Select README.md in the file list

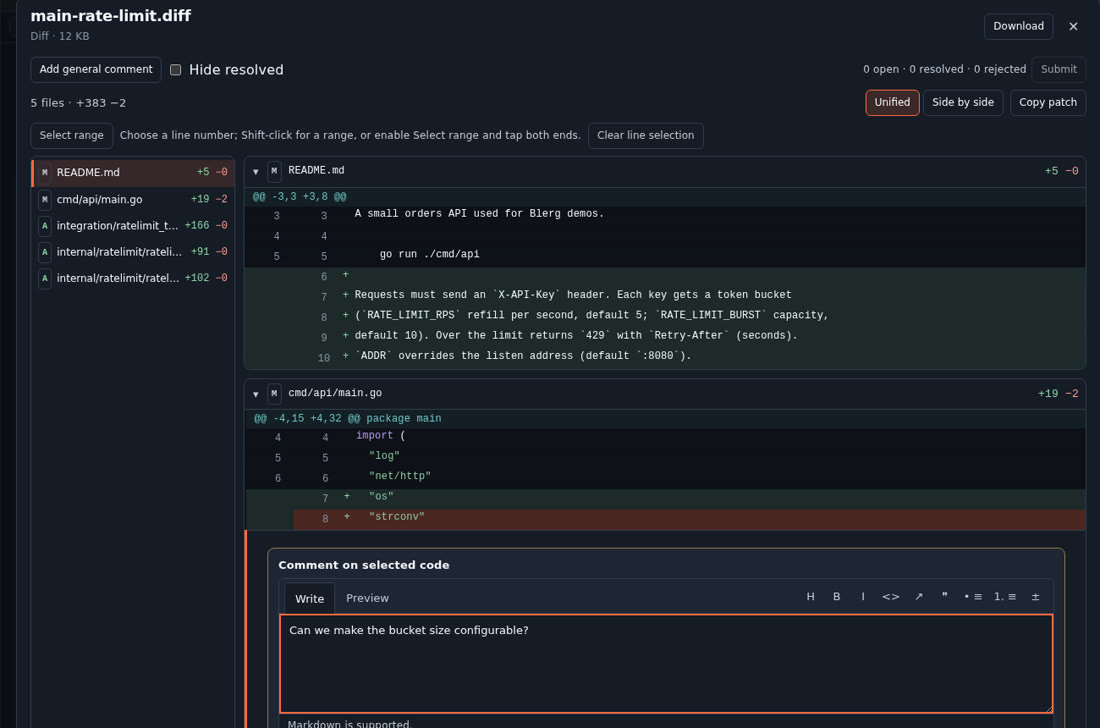click(133, 173)
